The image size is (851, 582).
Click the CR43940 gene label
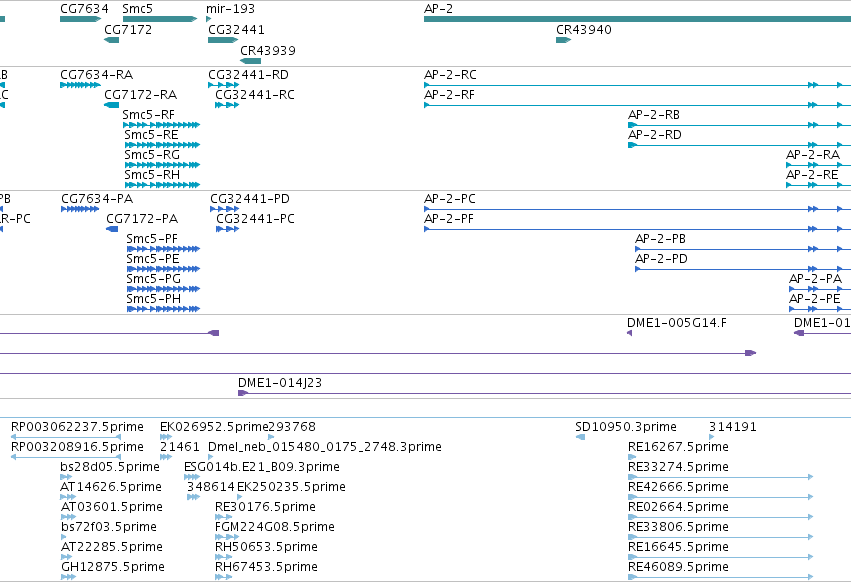coord(583,29)
